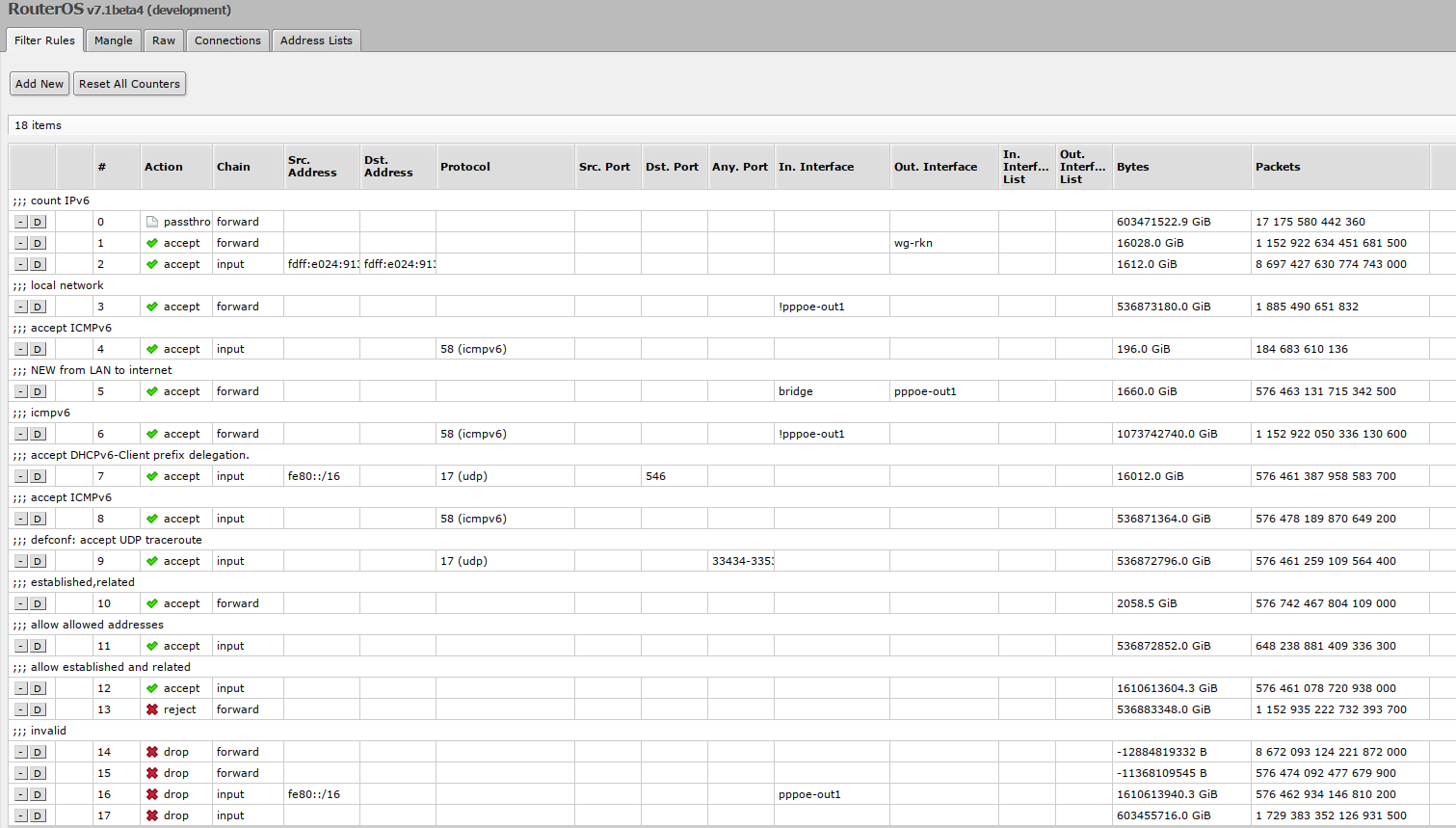Remove rule 9 with its minus button
This screenshot has width=1456, height=828.
click(21, 561)
